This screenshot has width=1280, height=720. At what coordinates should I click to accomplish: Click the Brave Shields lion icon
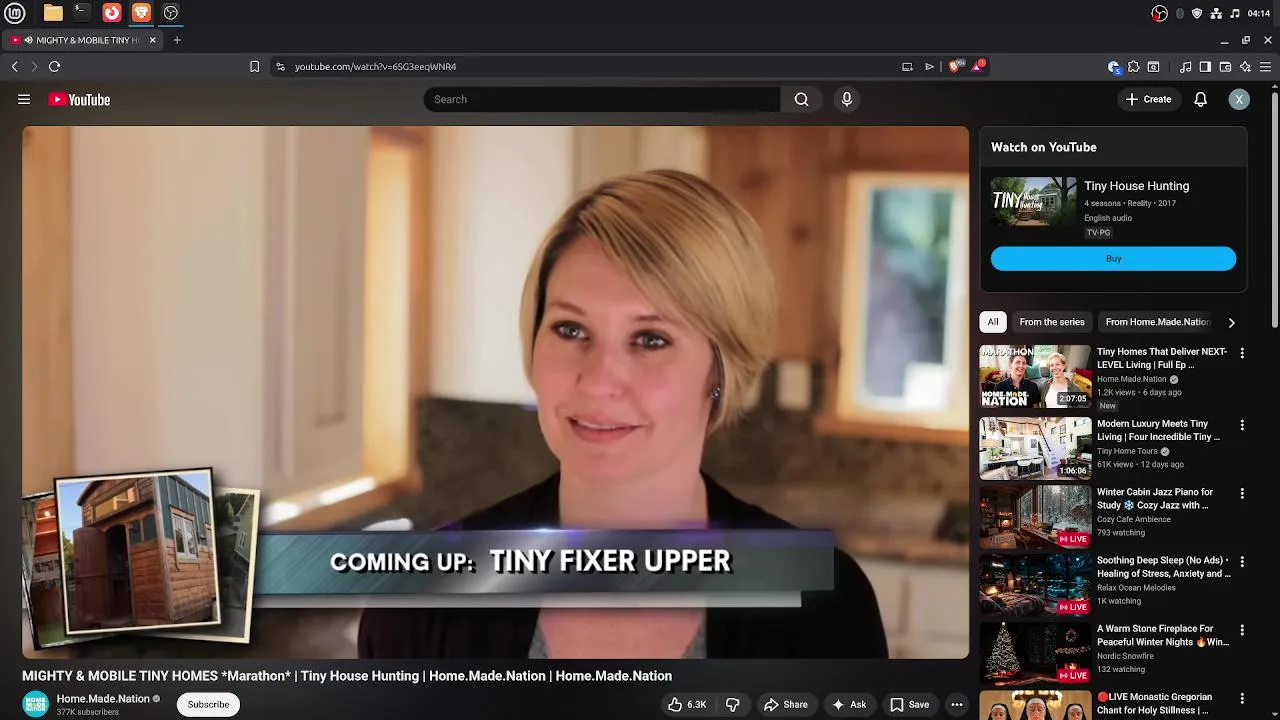[x=954, y=66]
